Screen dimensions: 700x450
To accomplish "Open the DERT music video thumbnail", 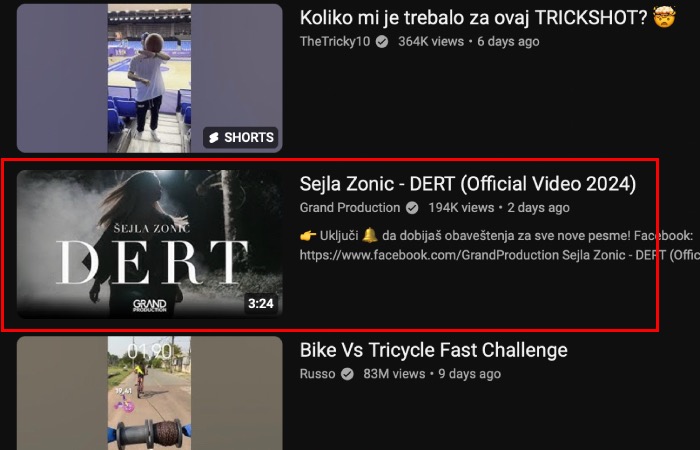I will point(150,244).
